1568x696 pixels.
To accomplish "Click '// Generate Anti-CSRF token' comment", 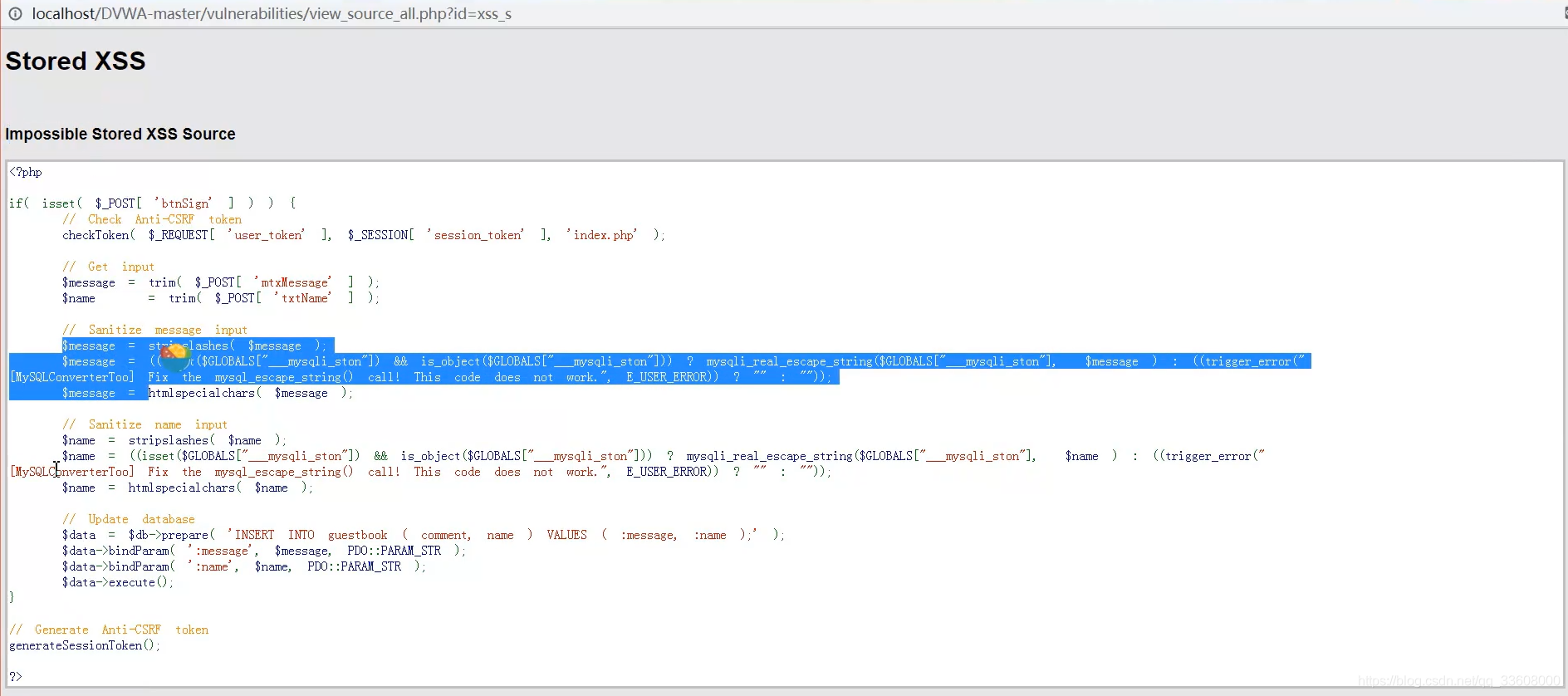I will coord(109,630).
